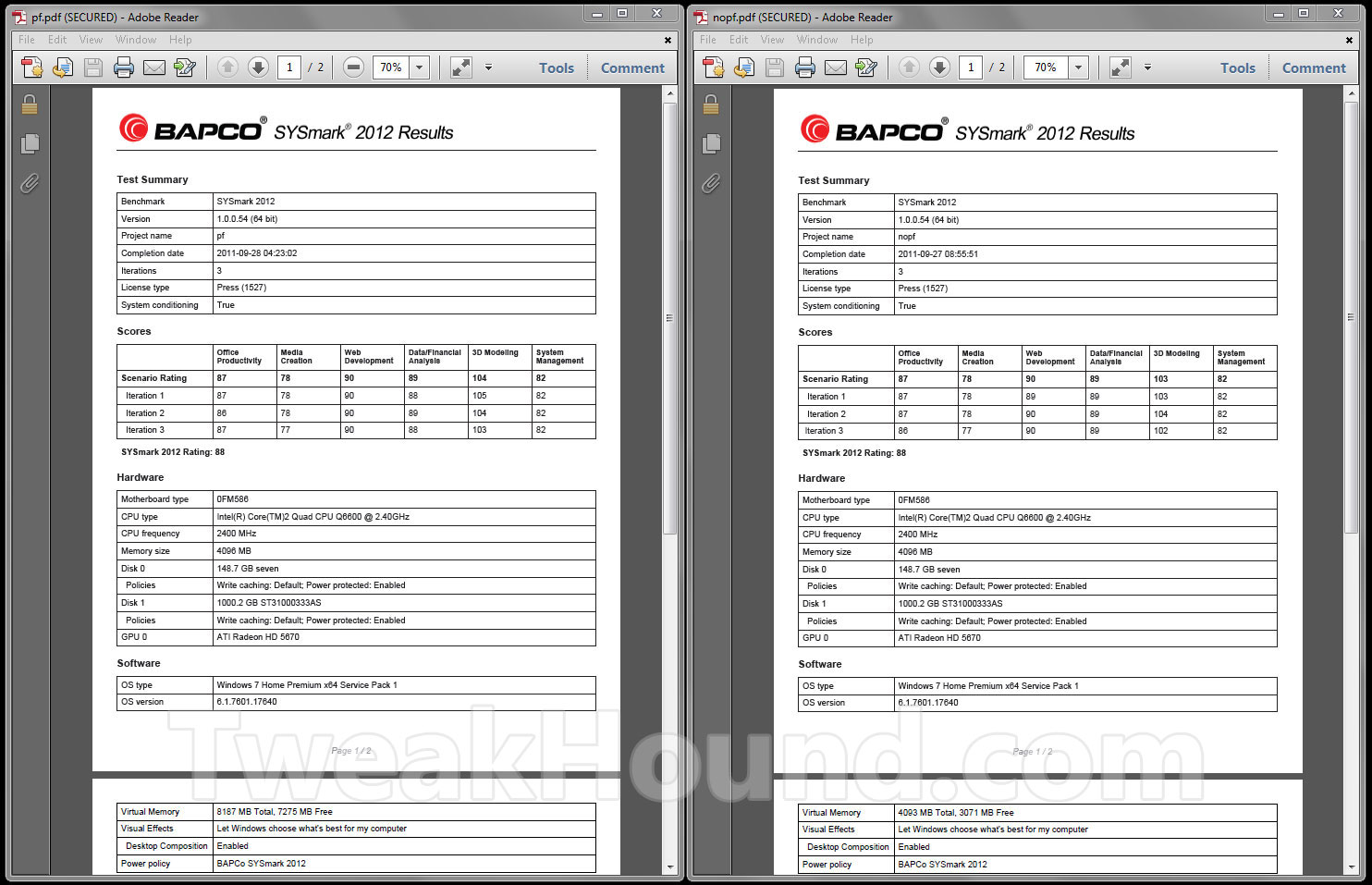
Task: Click the 70% zoom field in nopf.pdf
Action: tap(1046, 68)
